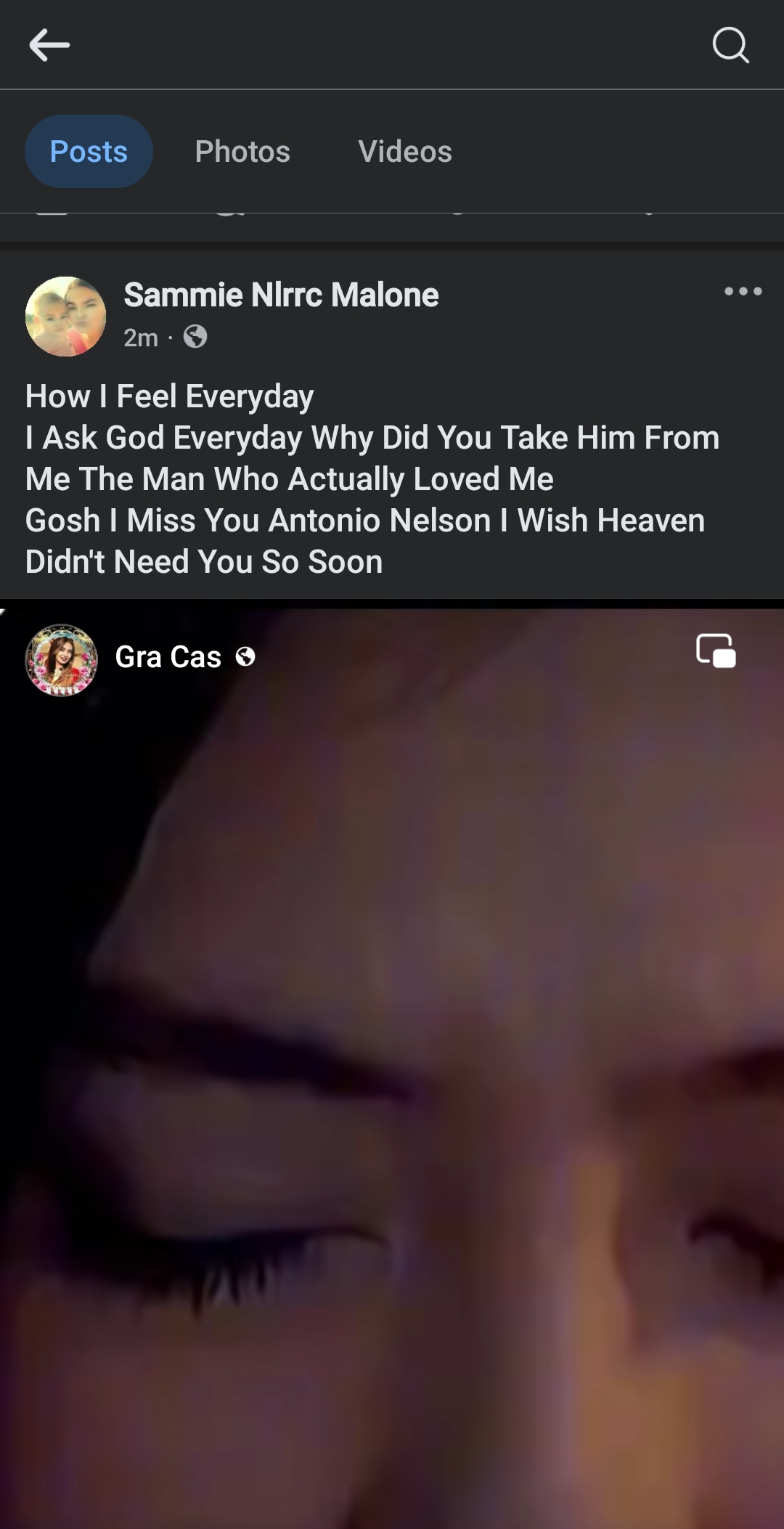Screen dimensions: 784x1529
Task: Open search with the magnifying glass icon
Action: click(x=730, y=45)
